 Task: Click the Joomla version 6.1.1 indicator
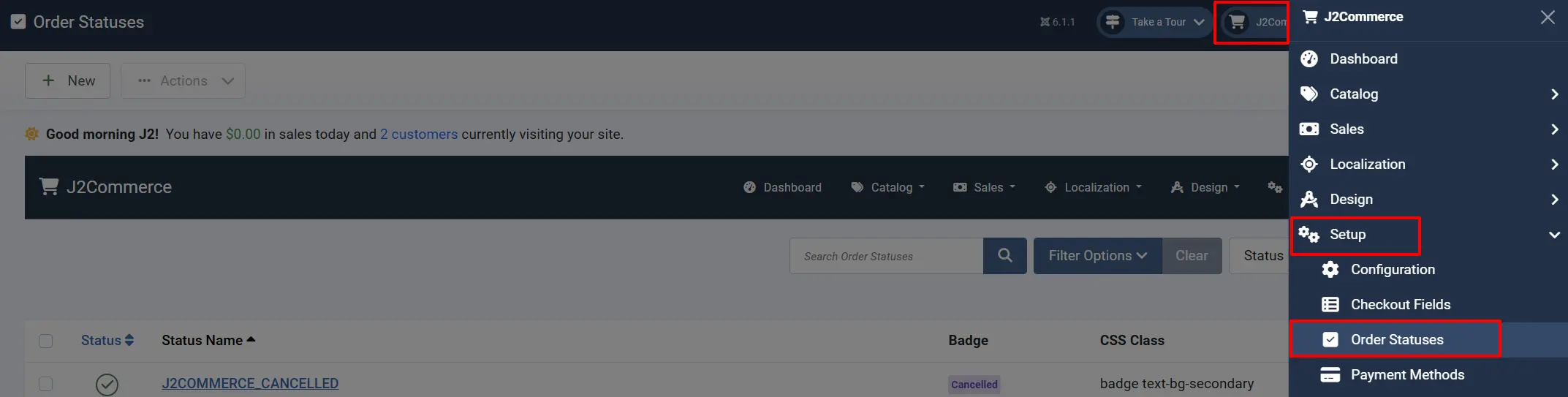[x=1057, y=22]
